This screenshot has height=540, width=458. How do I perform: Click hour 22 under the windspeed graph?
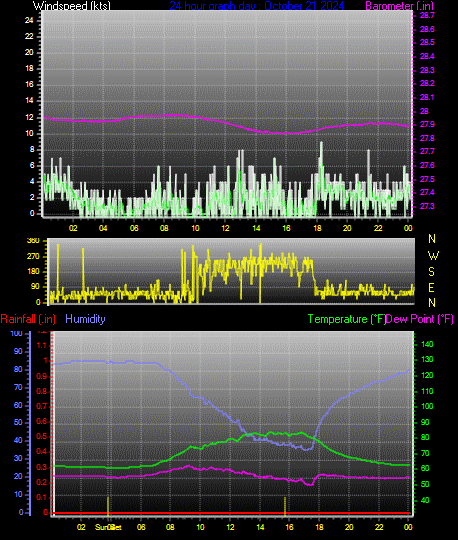378,228
